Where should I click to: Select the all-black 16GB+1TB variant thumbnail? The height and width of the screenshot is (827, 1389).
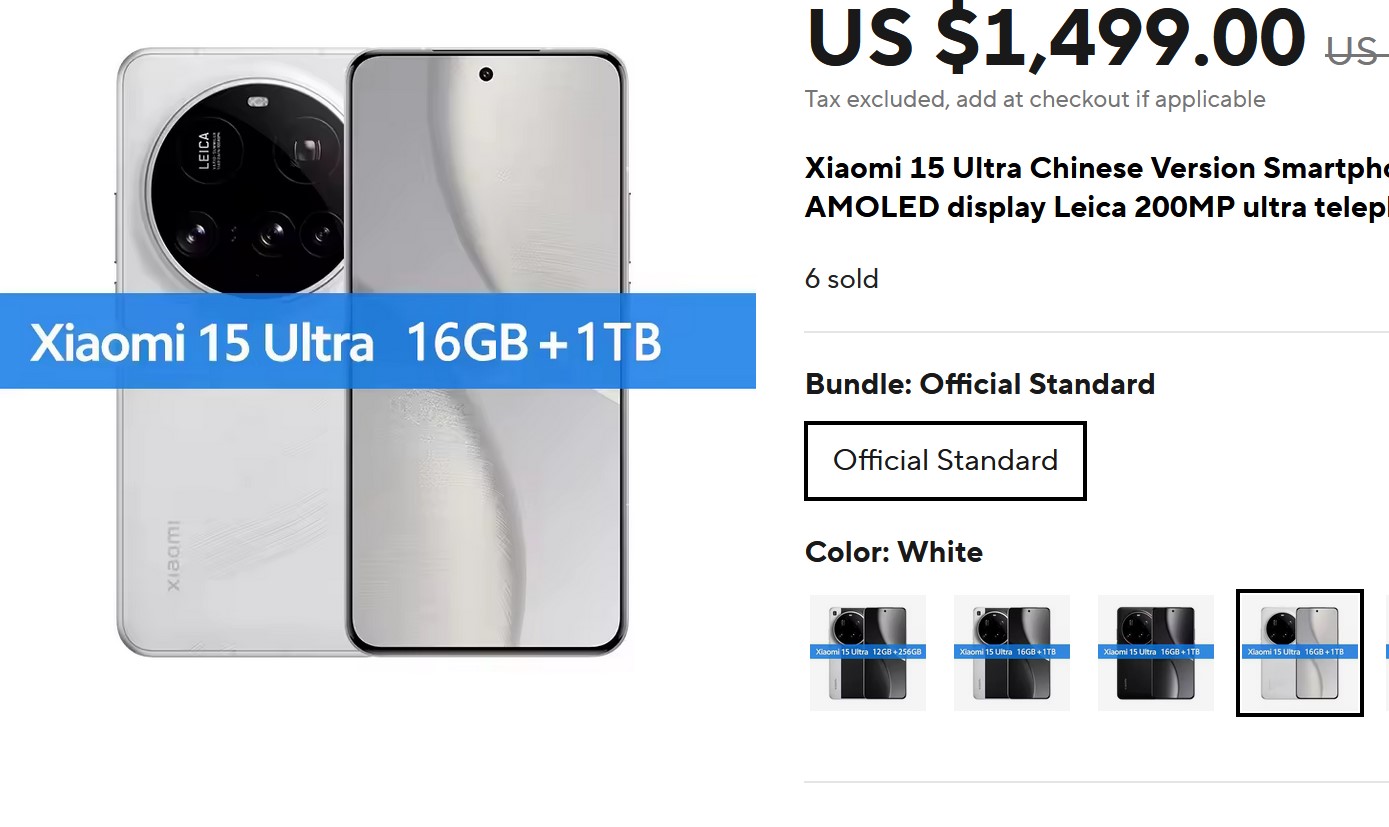tap(1156, 653)
